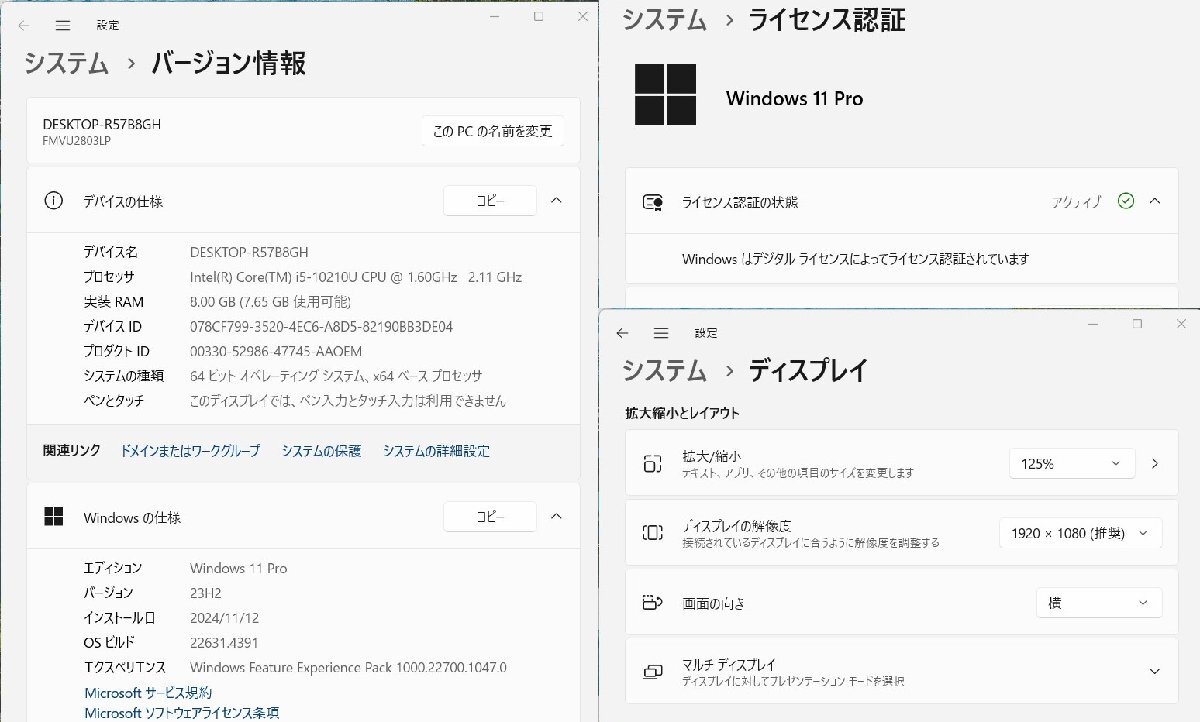Open Microsoft ソフトウェアライセンス条項 link
Screen dimensions: 1200x722
[182, 713]
